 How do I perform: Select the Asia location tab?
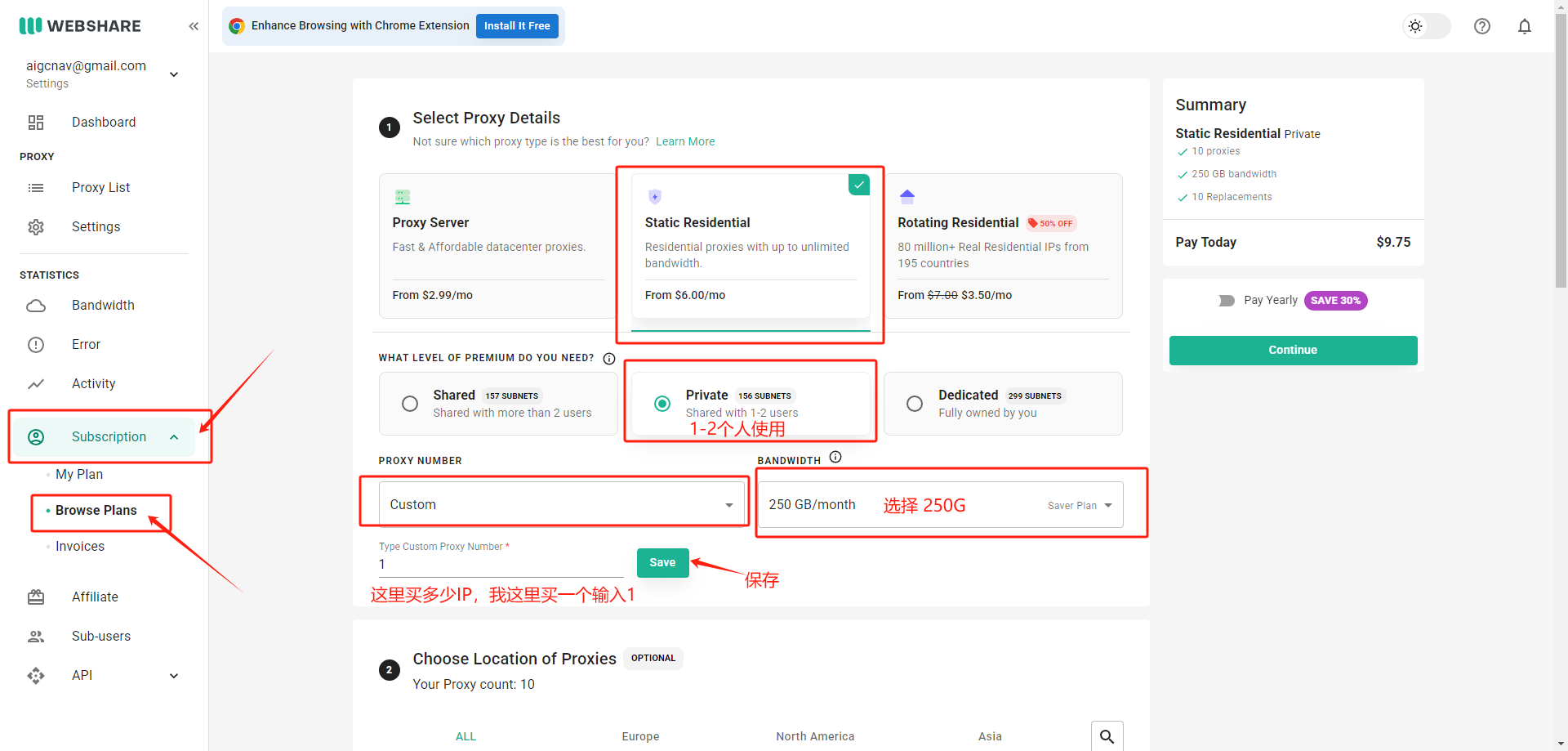[x=990, y=736]
